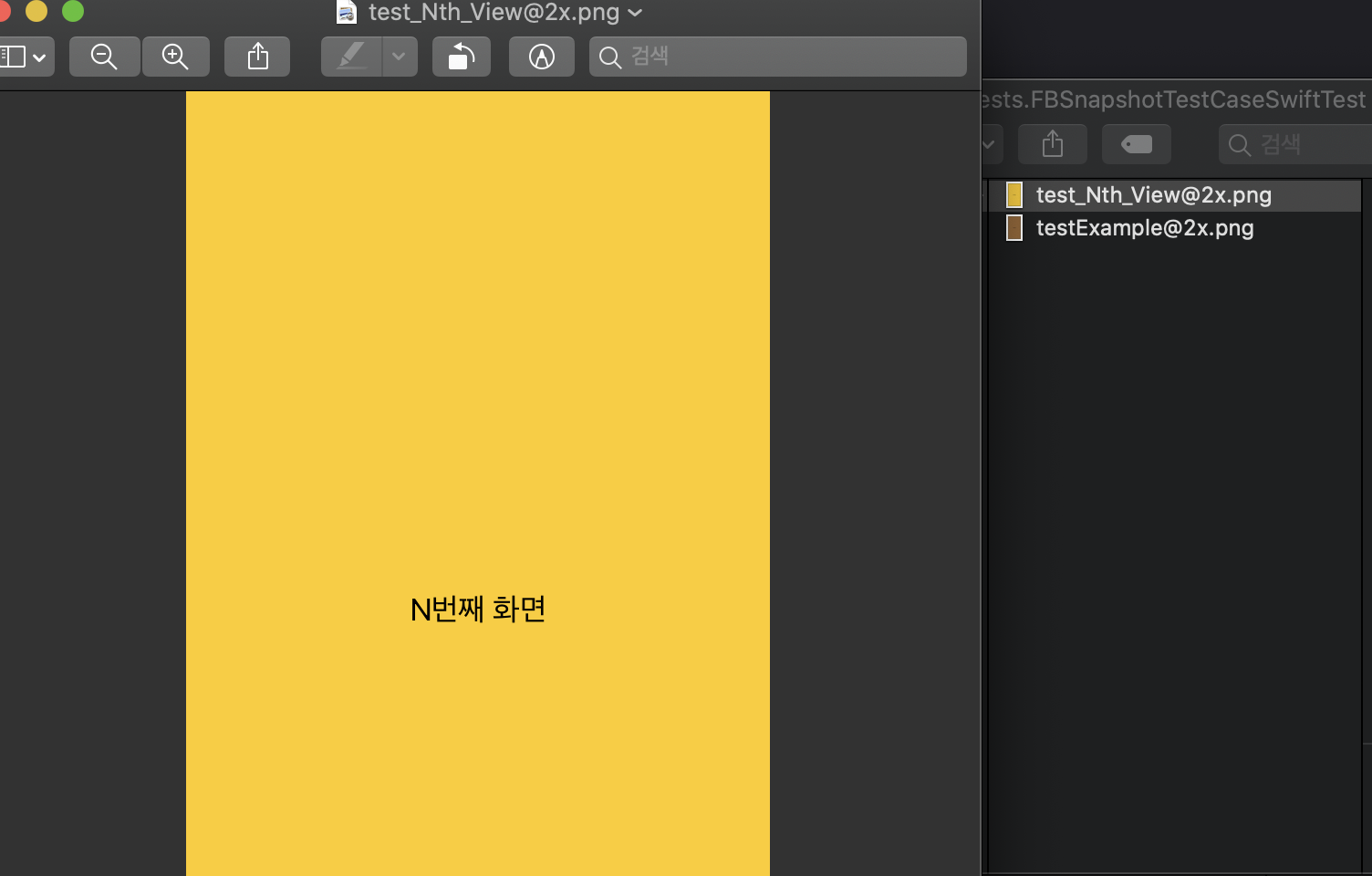
Task: Click the zoom out magnifier in Preview
Action: tap(105, 57)
